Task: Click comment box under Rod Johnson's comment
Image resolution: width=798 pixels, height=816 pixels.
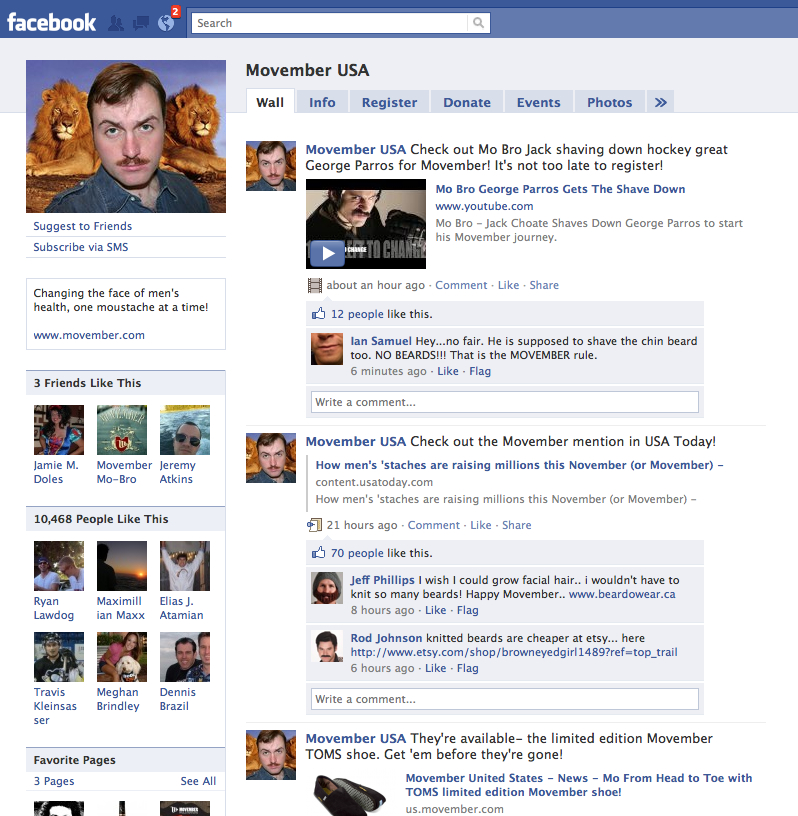Action: tap(504, 699)
